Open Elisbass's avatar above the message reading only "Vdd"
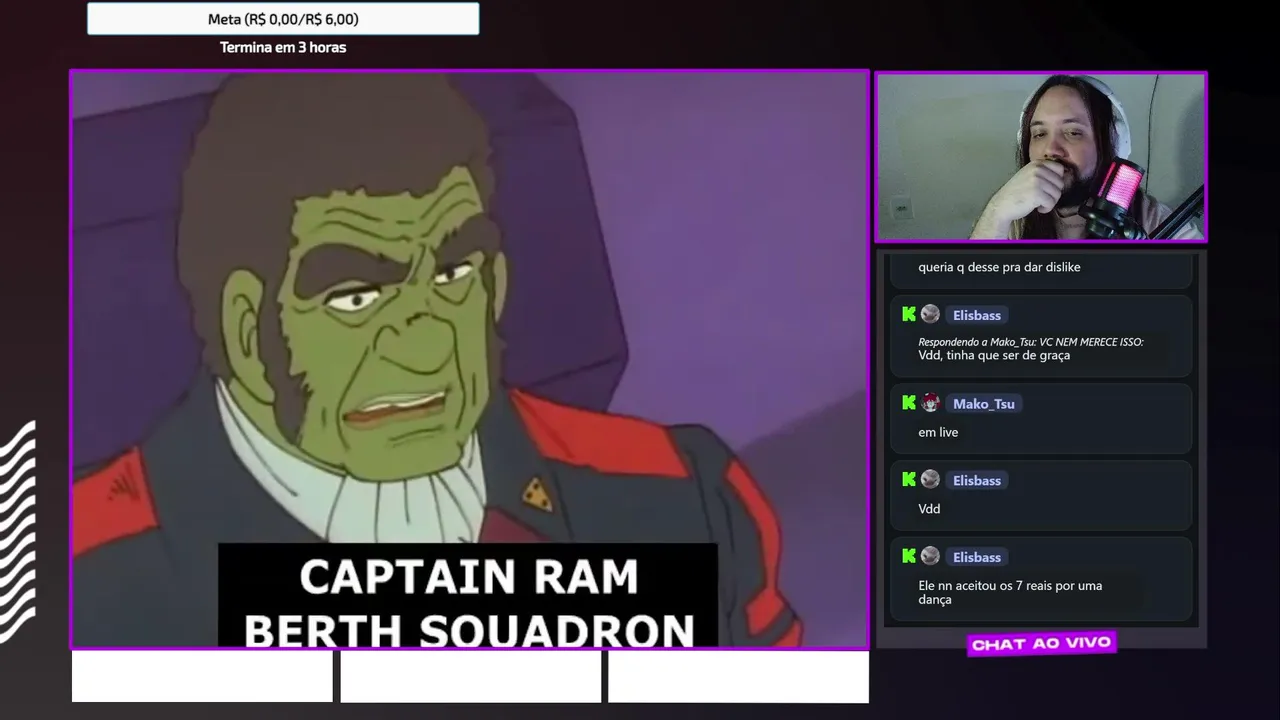The height and width of the screenshot is (720, 1280). [x=930, y=480]
